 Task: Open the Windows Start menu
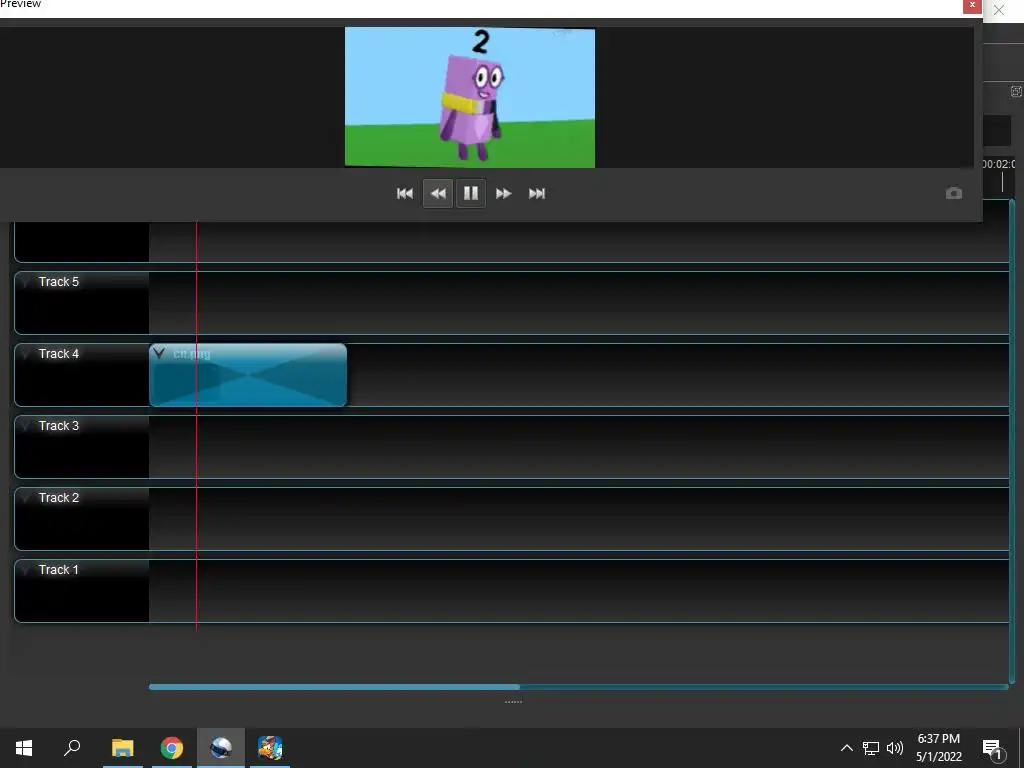click(x=24, y=748)
